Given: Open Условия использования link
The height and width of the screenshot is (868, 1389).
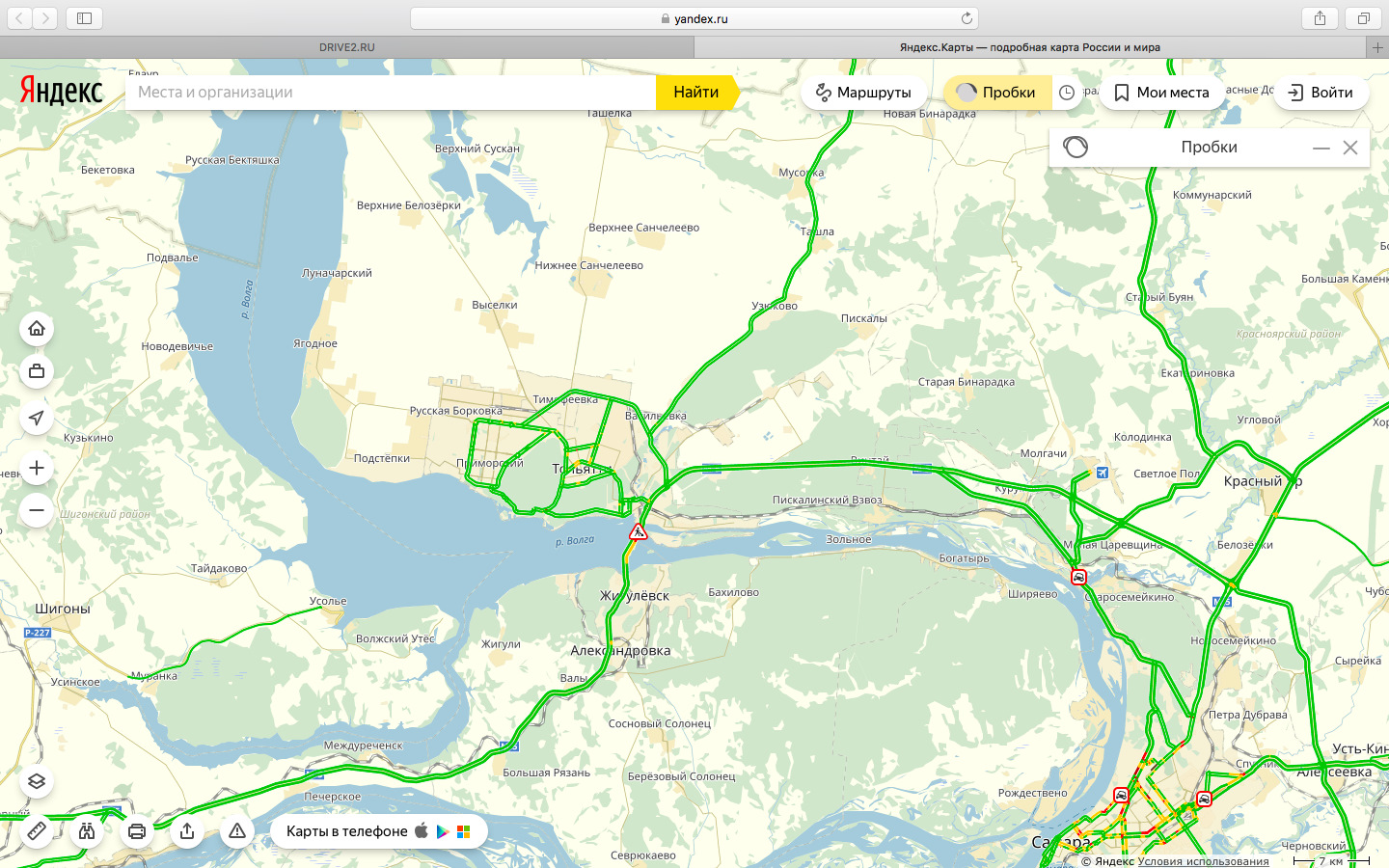Looking at the screenshot, I should coord(1203,861).
